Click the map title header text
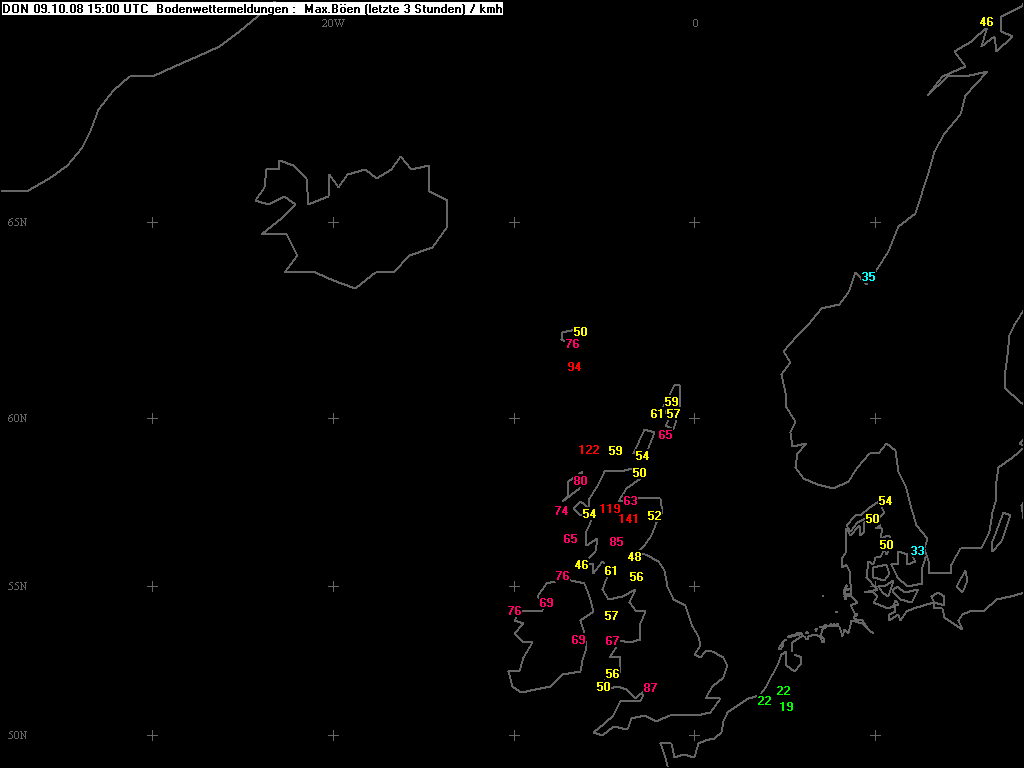The height and width of the screenshot is (768, 1024). click(x=252, y=9)
